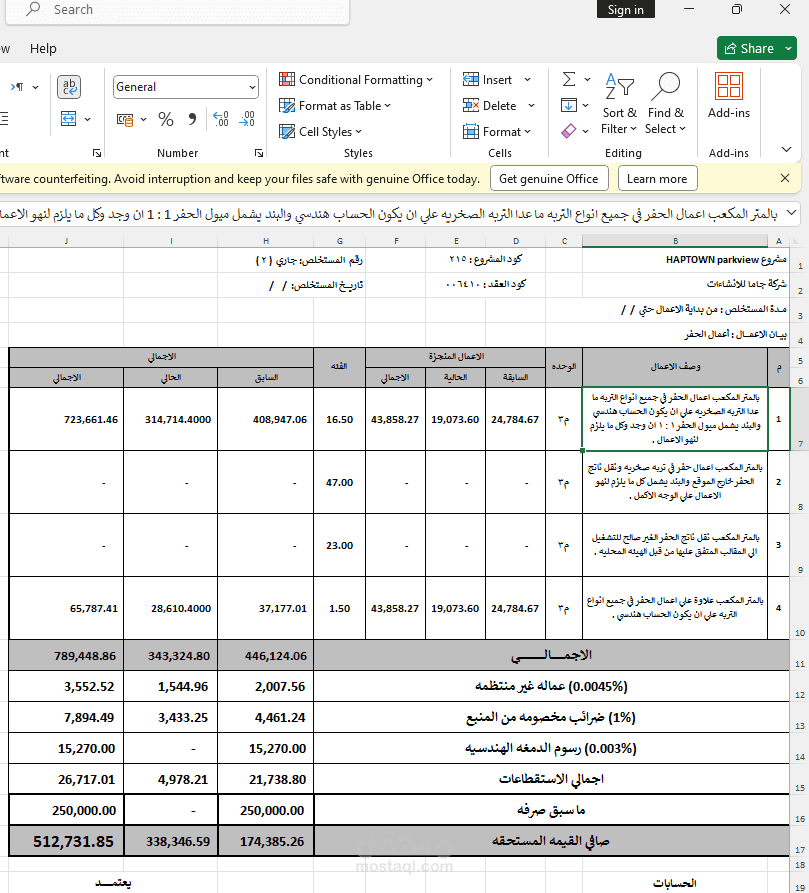This screenshot has width=809, height=893.
Task: Open the General number format dropdown
Action: (x=252, y=87)
